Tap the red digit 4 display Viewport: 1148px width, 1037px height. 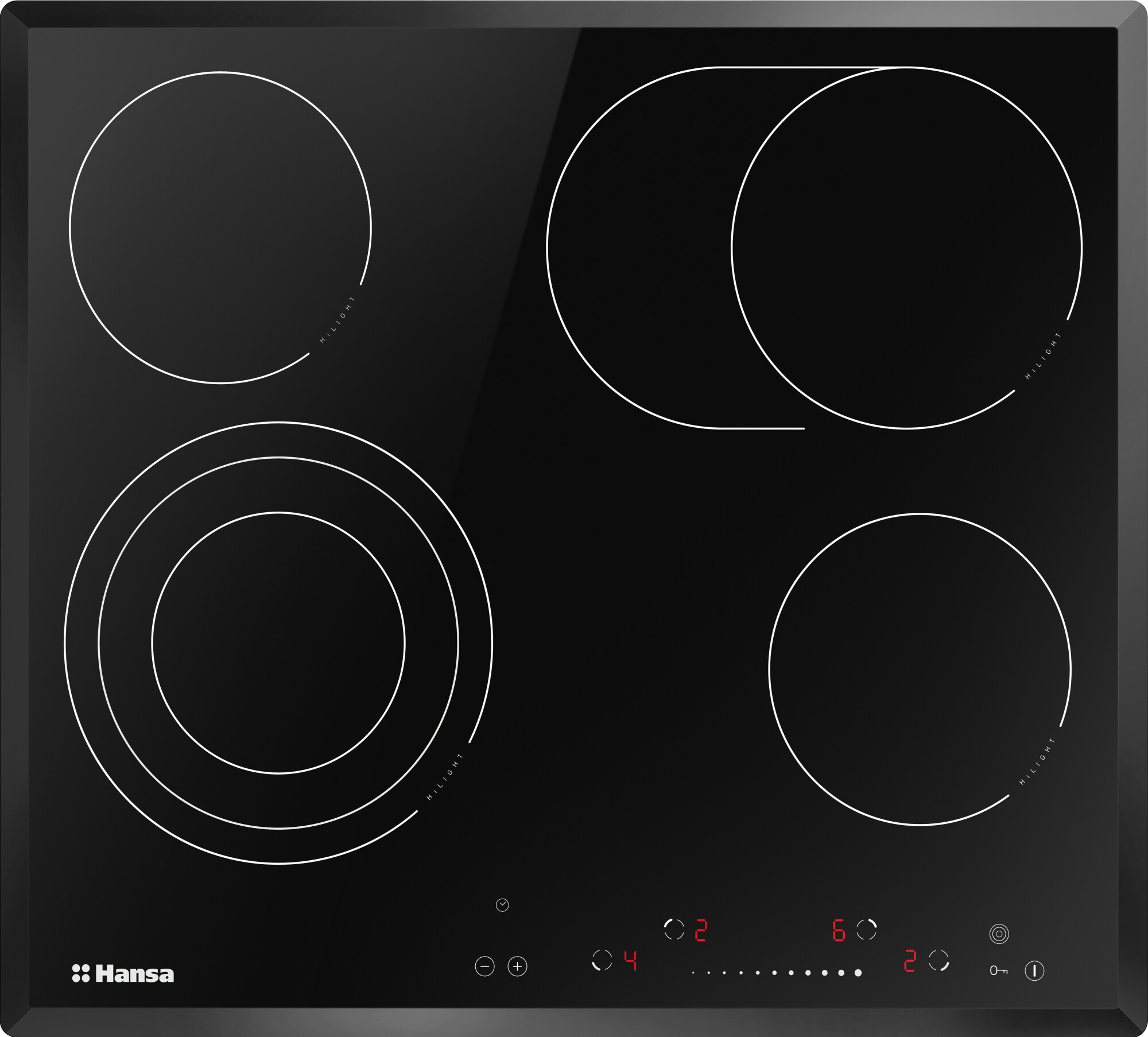[x=630, y=960]
